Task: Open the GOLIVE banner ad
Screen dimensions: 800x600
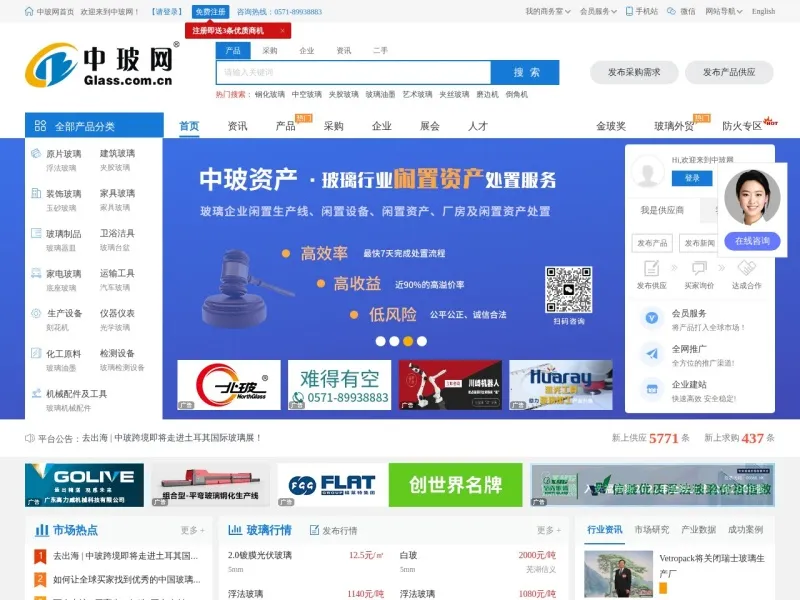Action: coord(84,485)
